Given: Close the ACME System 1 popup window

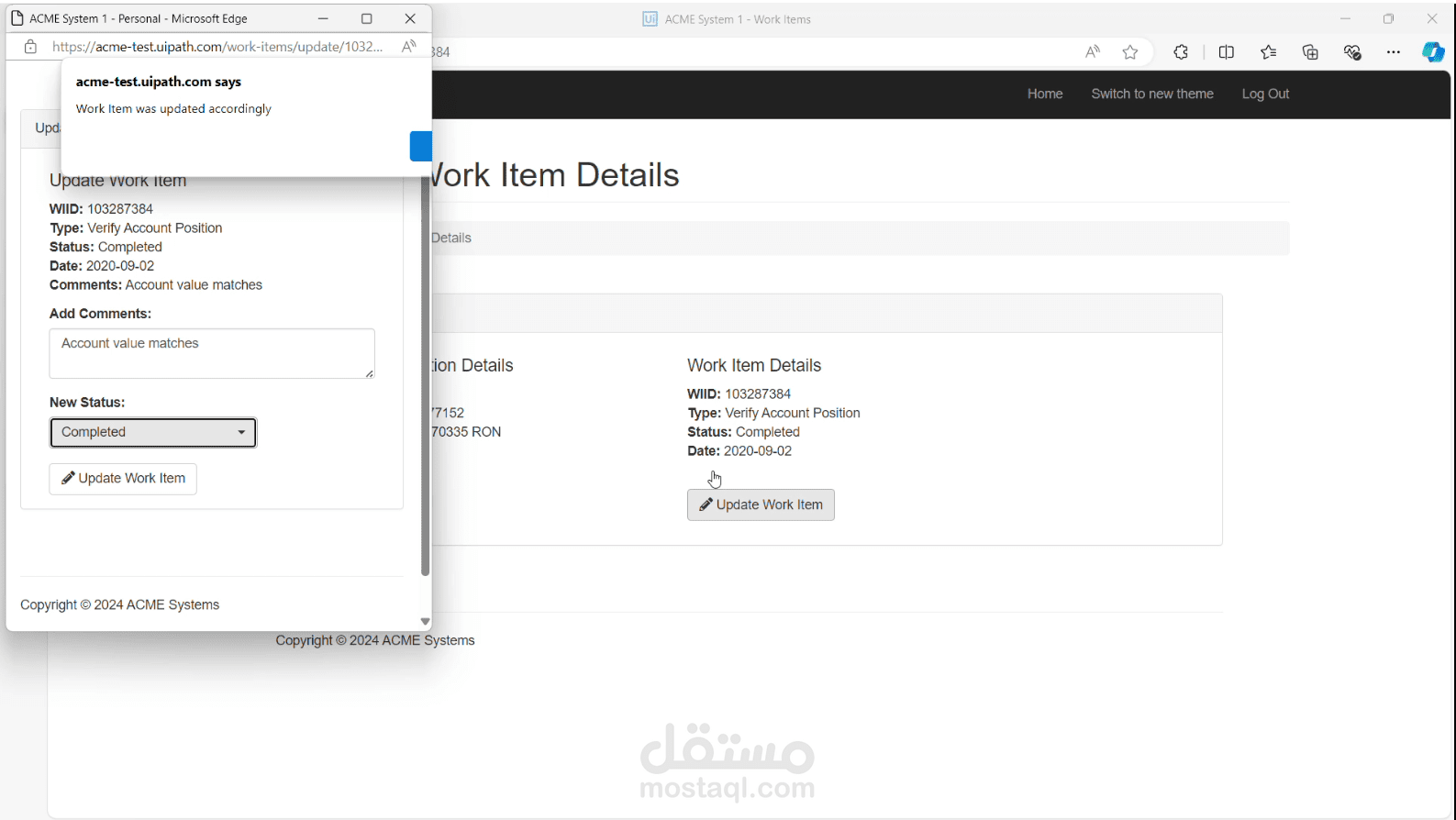Looking at the screenshot, I should click(x=410, y=18).
